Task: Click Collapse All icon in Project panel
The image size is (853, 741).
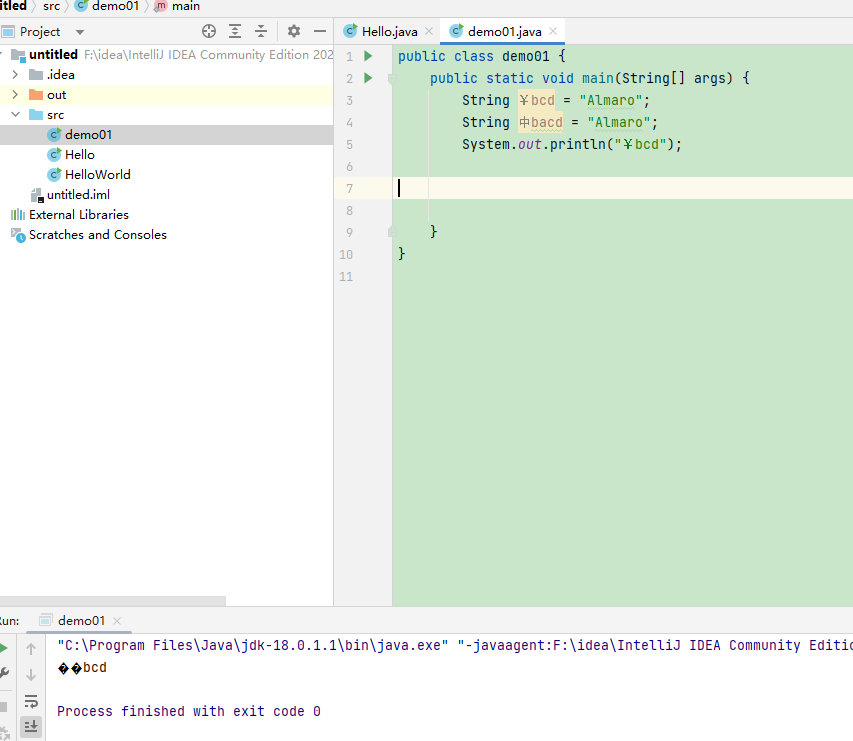Action: [261, 32]
